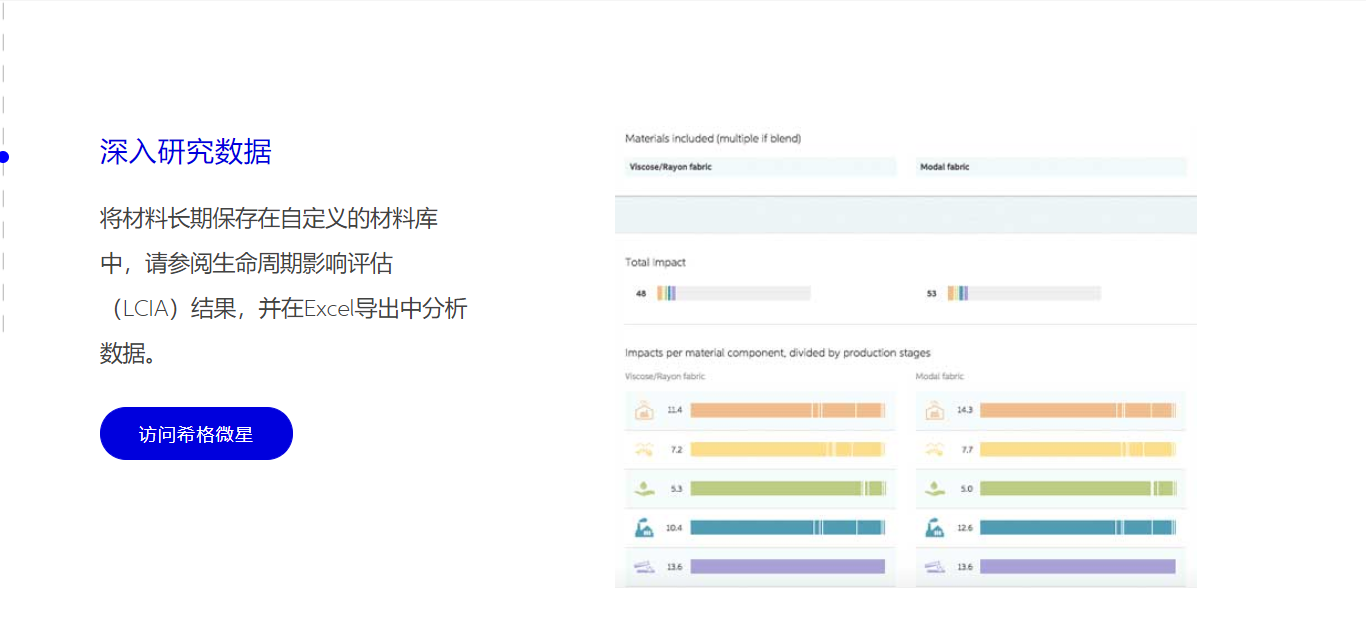Click the yellow yarn icon under Viscose/Rayon fabric
This screenshot has height=617, width=1366.
pyautogui.click(x=644, y=450)
